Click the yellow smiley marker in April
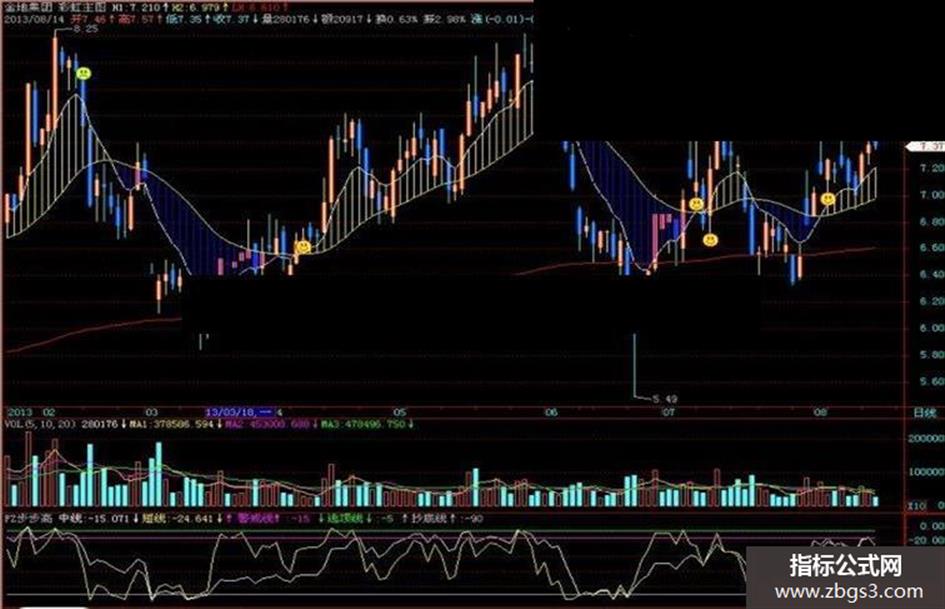 [303, 247]
